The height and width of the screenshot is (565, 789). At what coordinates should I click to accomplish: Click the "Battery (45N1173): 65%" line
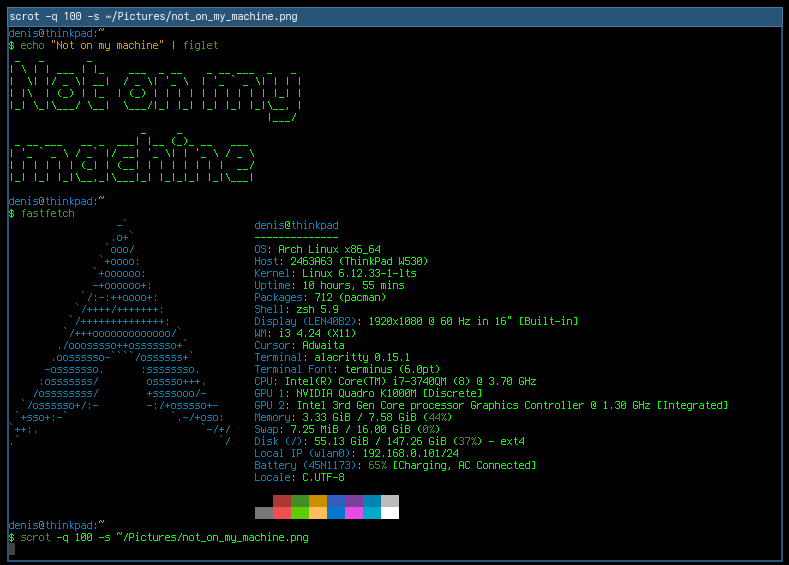click(395, 466)
